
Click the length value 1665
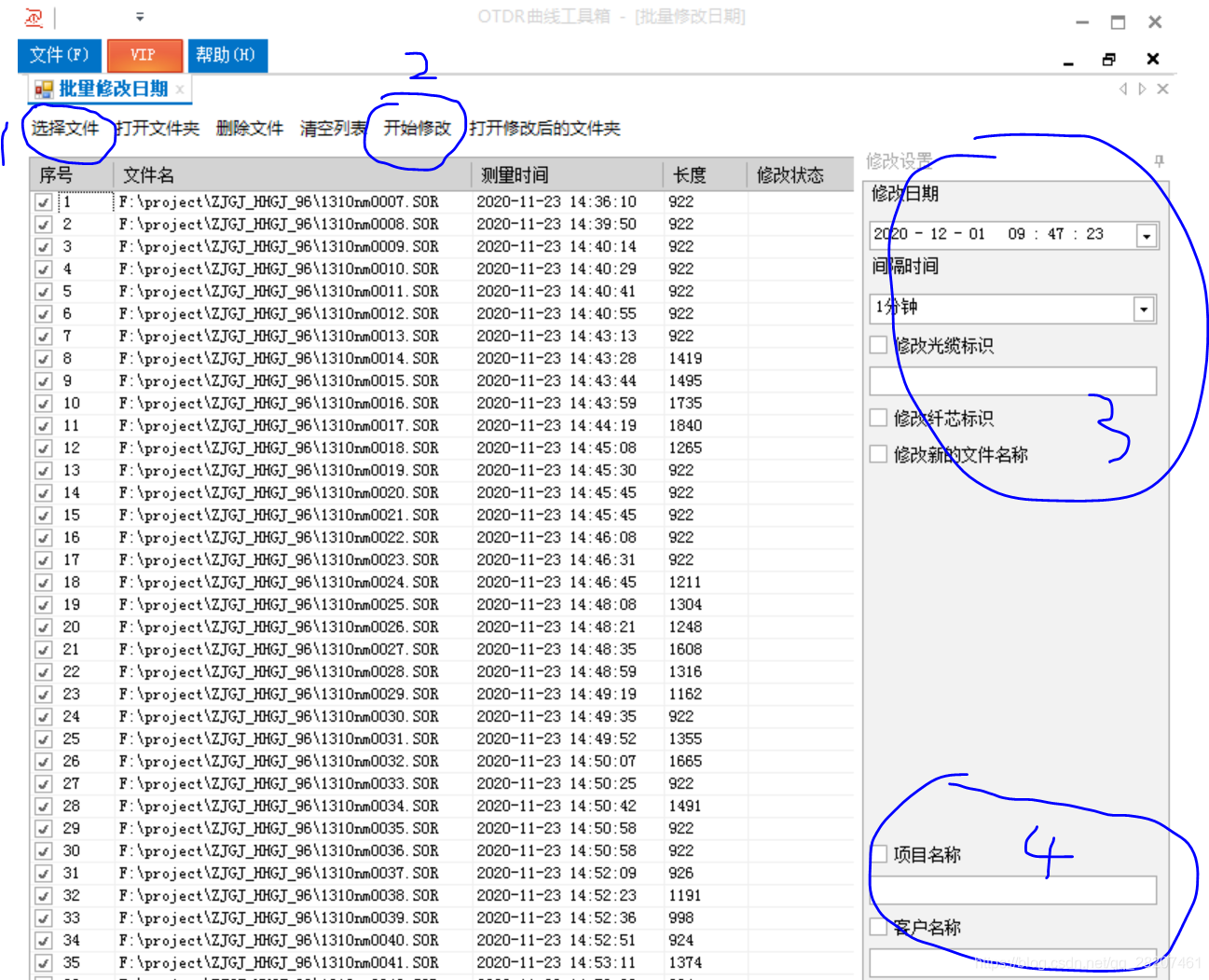pyautogui.click(x=685, y=761)
